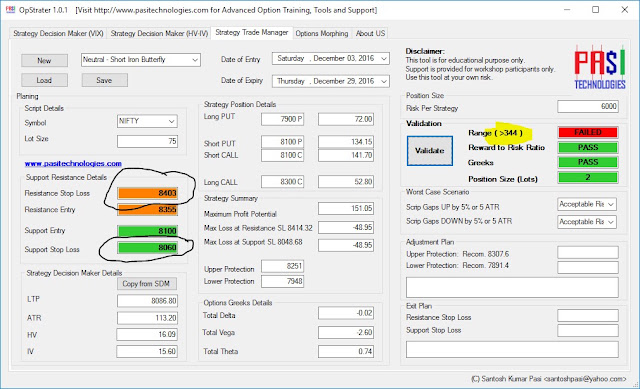Switch to Strategy Decision Maker (VIX) tab
Viewport: 640px width, 389px height.
[58, 33]
